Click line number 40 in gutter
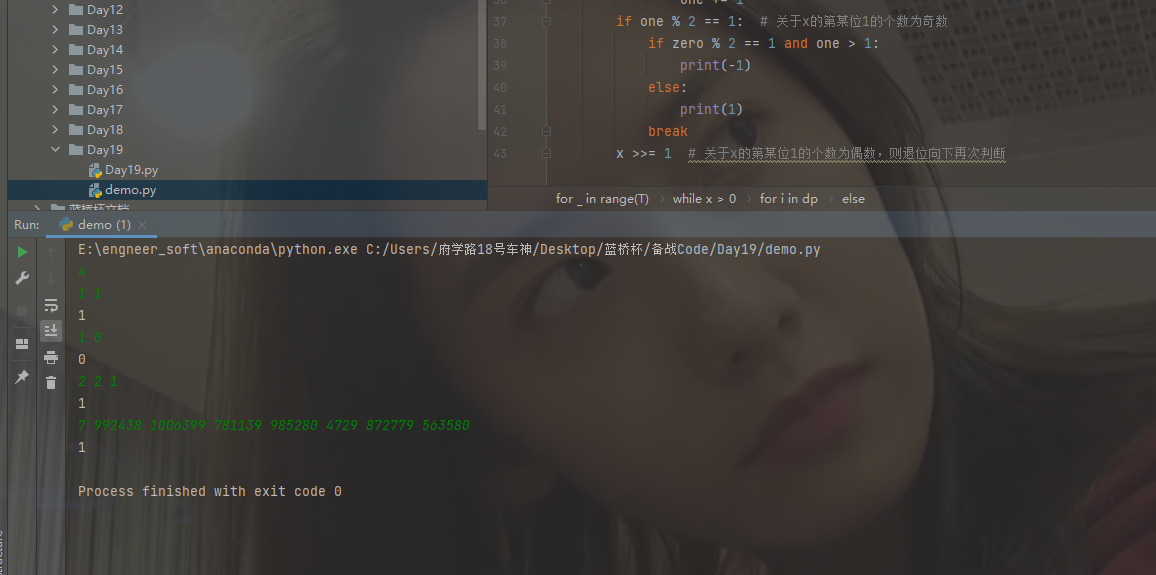 (500, 87)
